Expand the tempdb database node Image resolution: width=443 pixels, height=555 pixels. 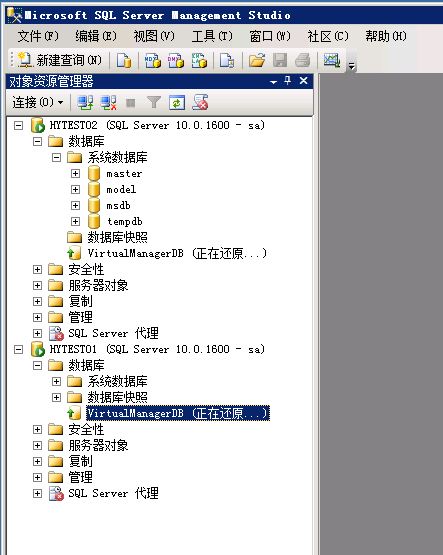point(75,222)
